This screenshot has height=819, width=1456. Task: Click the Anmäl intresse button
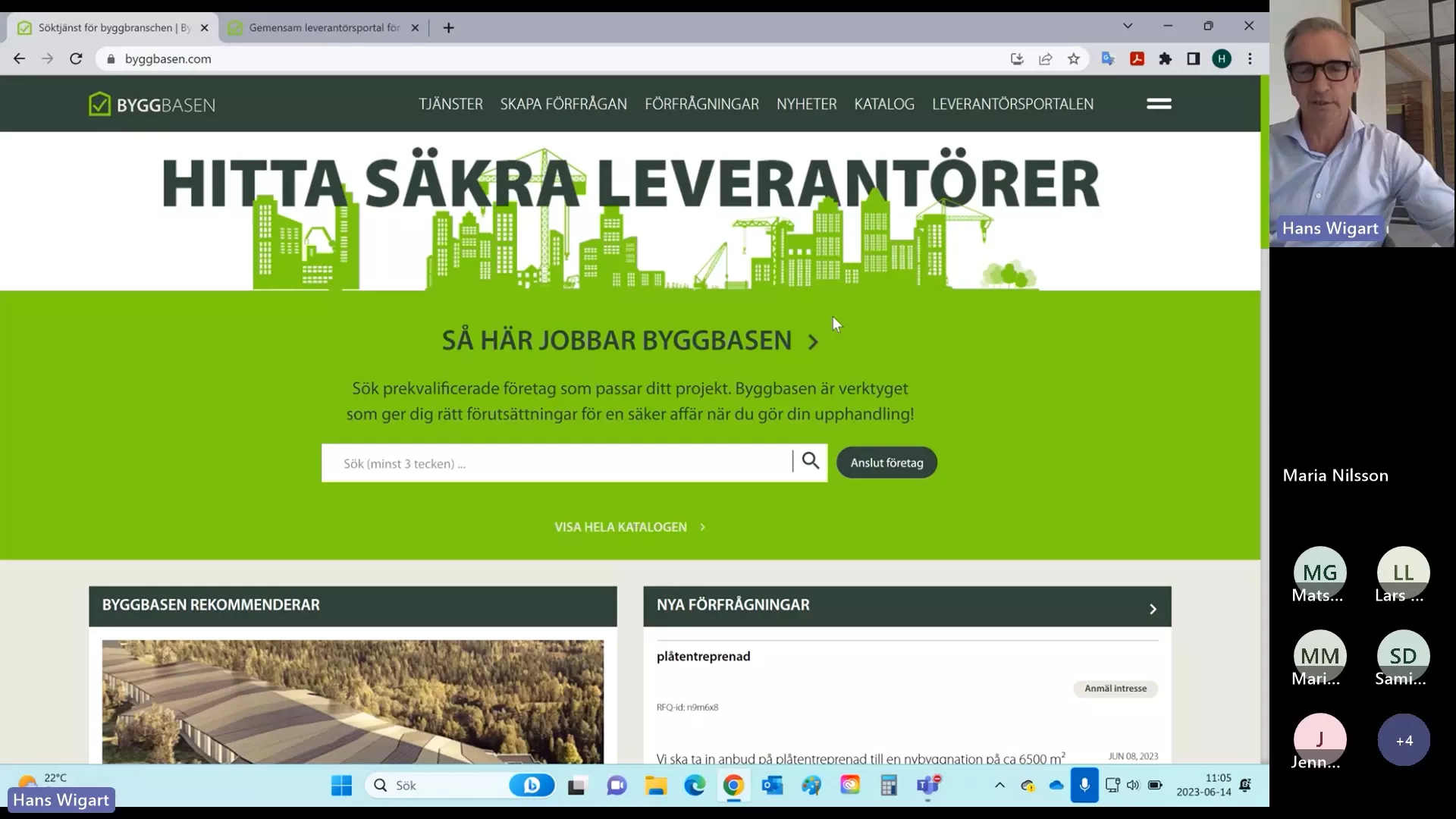tap(1116, 689)
